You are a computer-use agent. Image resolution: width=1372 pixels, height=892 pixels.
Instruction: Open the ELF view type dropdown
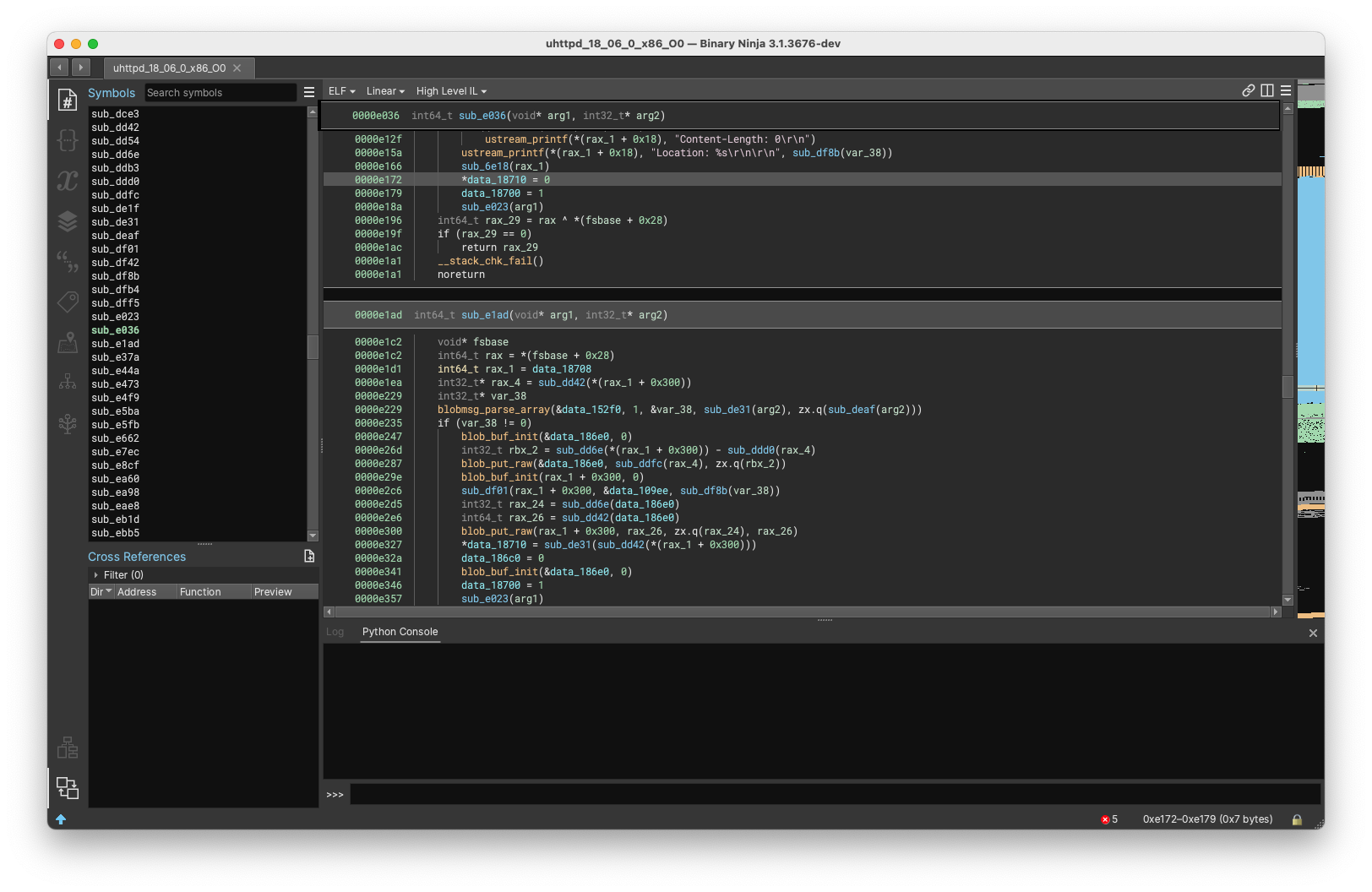340,90
